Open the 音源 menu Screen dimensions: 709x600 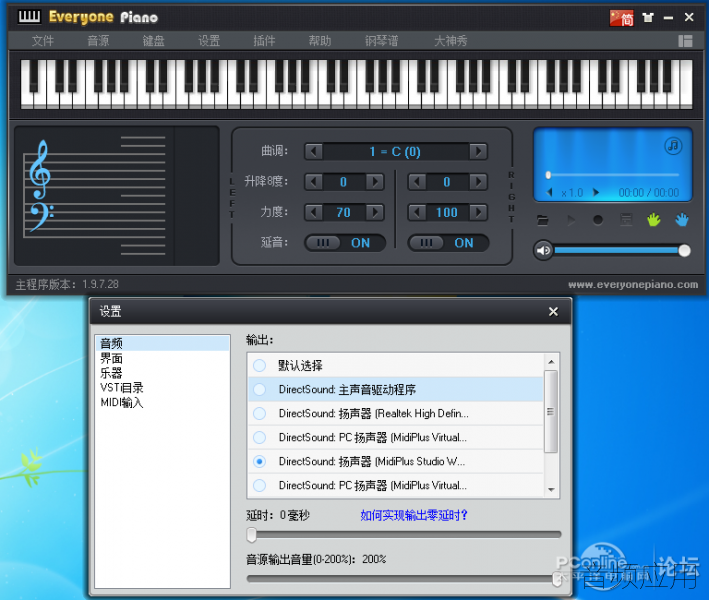(98, 41)
